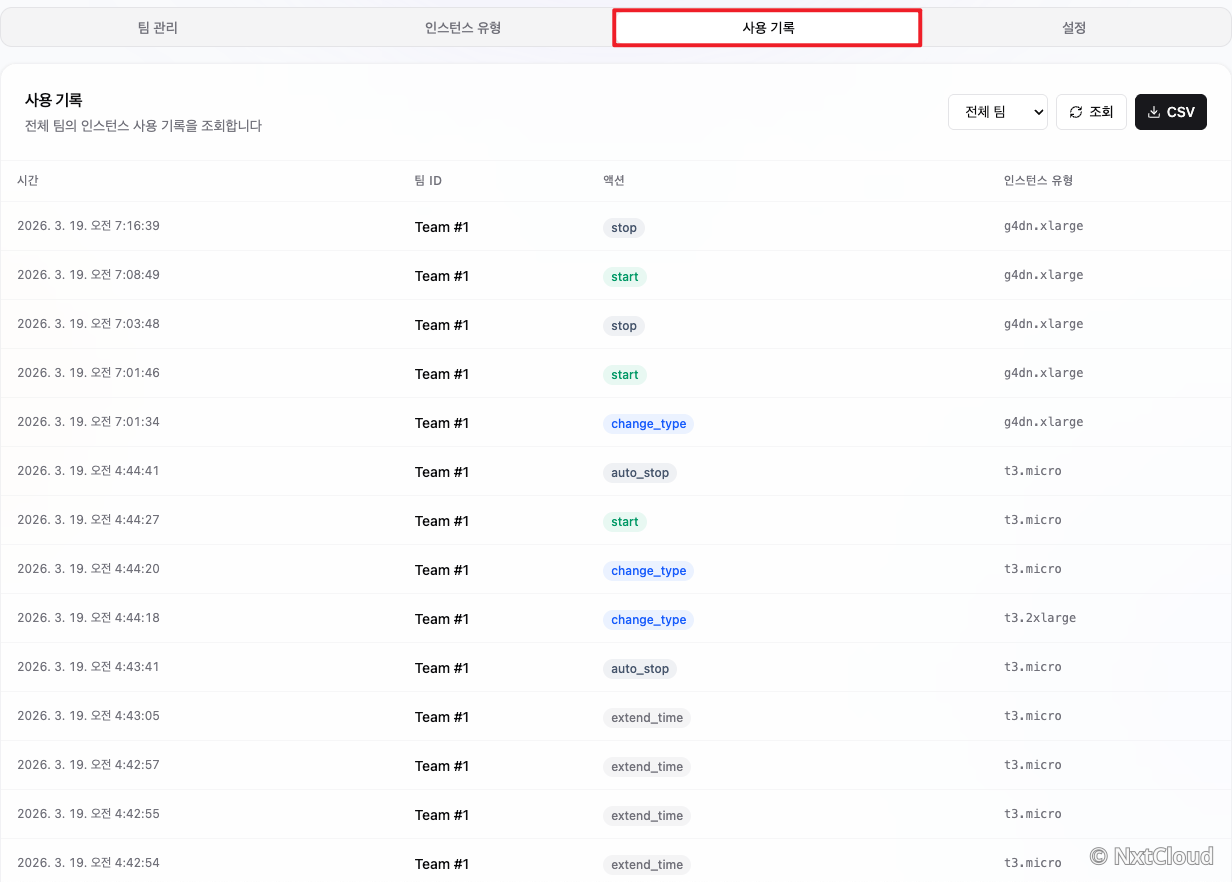This screenshot has width=1232, height=882.
Task: Click the 사용 기록 section heading
Action: [53, 100]
